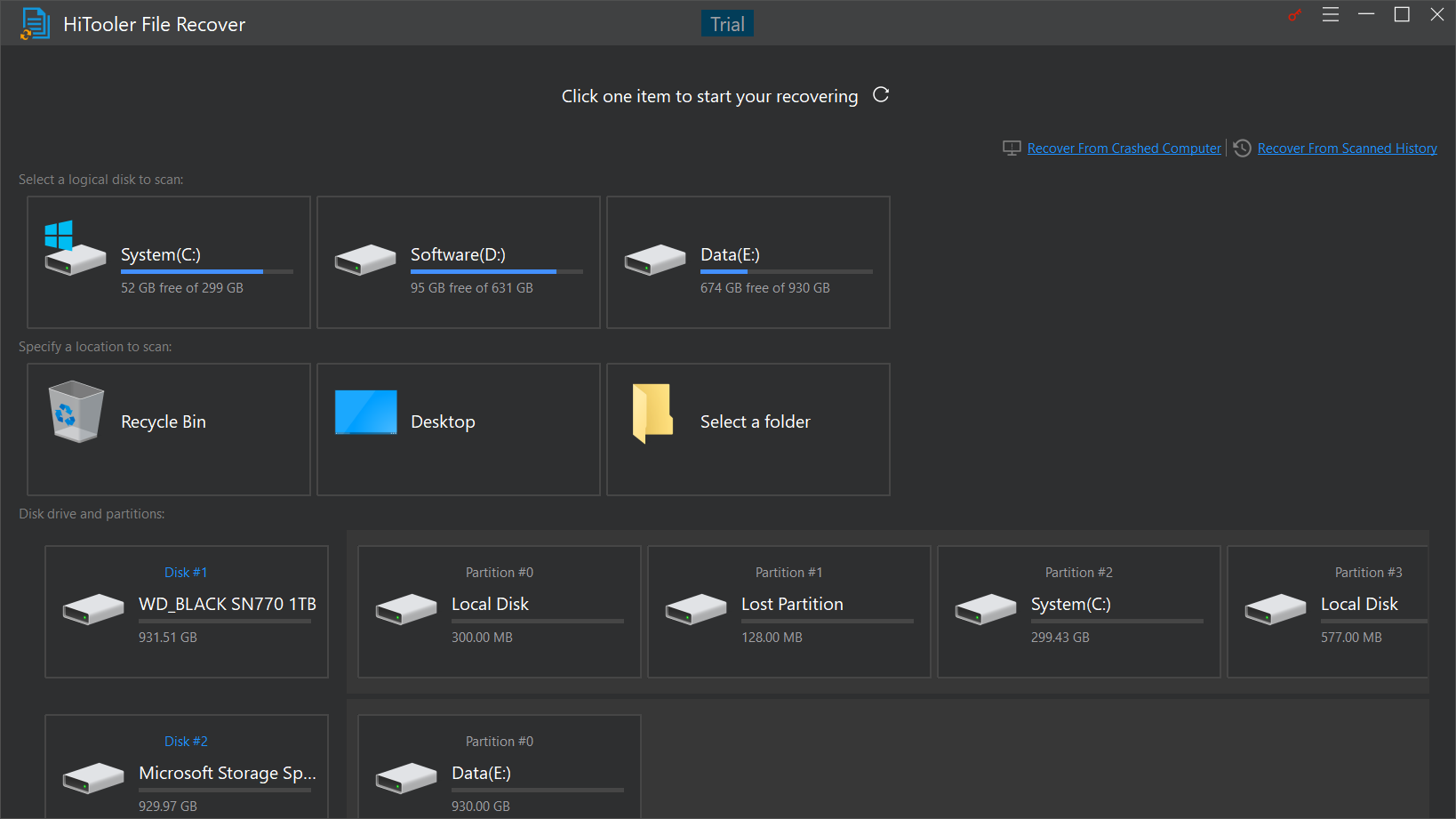
Task: Open the hamburger menu in title bar
Action: (1330, 15)
